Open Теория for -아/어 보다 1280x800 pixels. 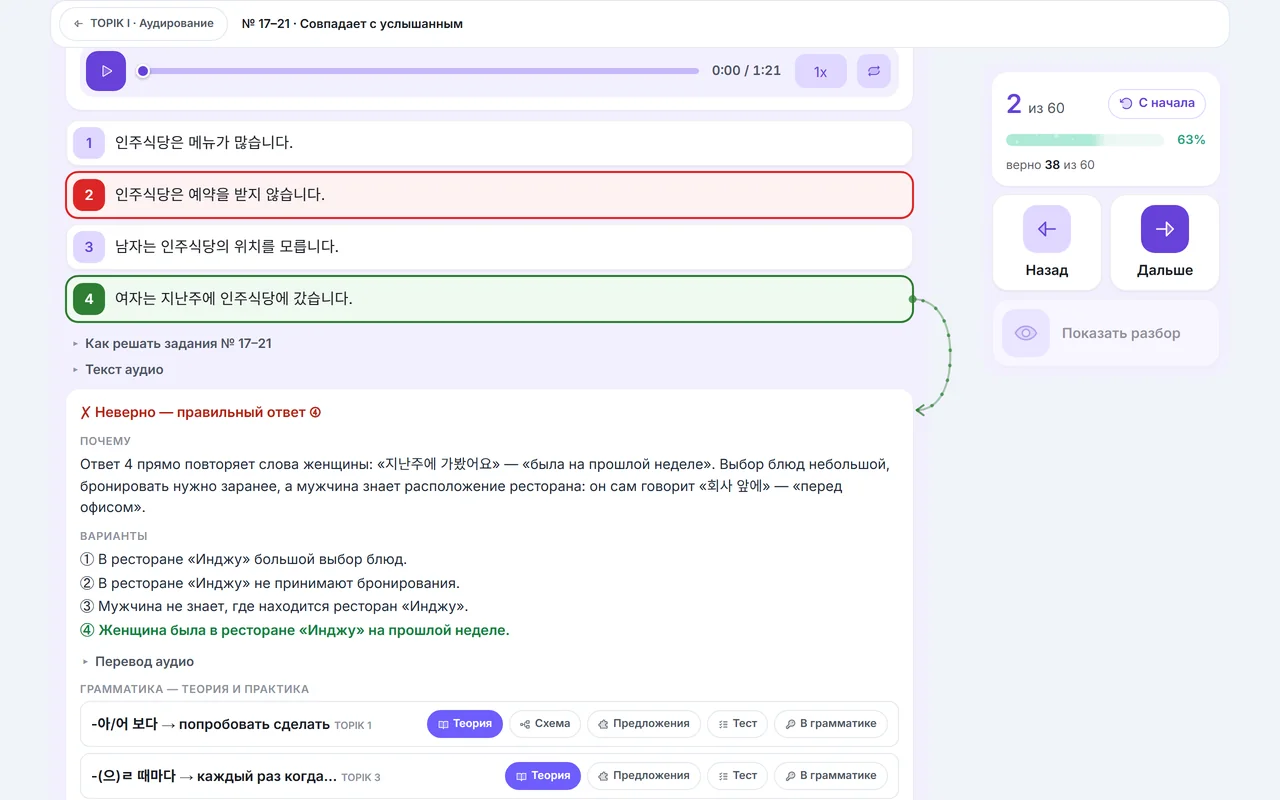pyautogui.click(x=465, y=724)
